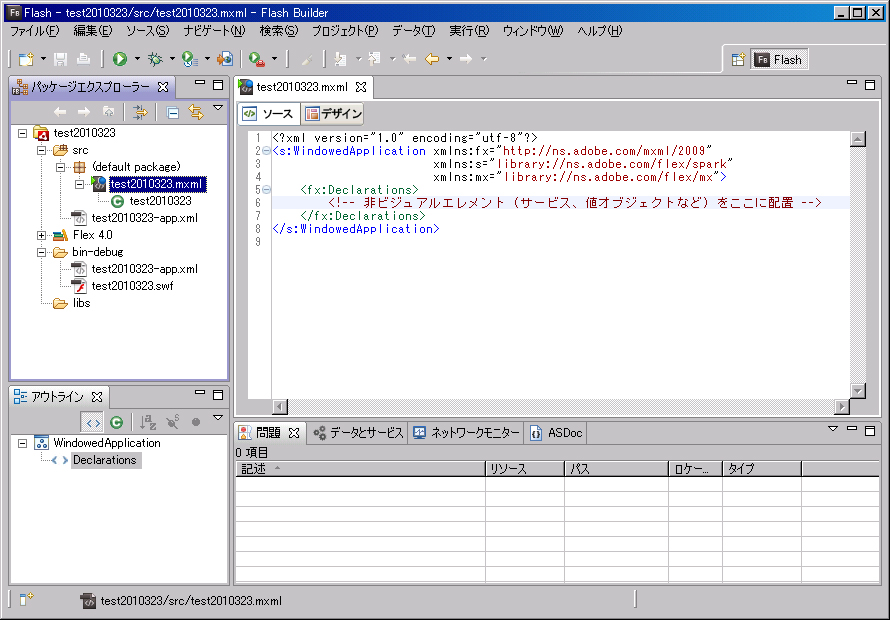This screenshot has height=620, width=890.
Task: Click the Export Release Build icon
Action: (x=225, y=59)
